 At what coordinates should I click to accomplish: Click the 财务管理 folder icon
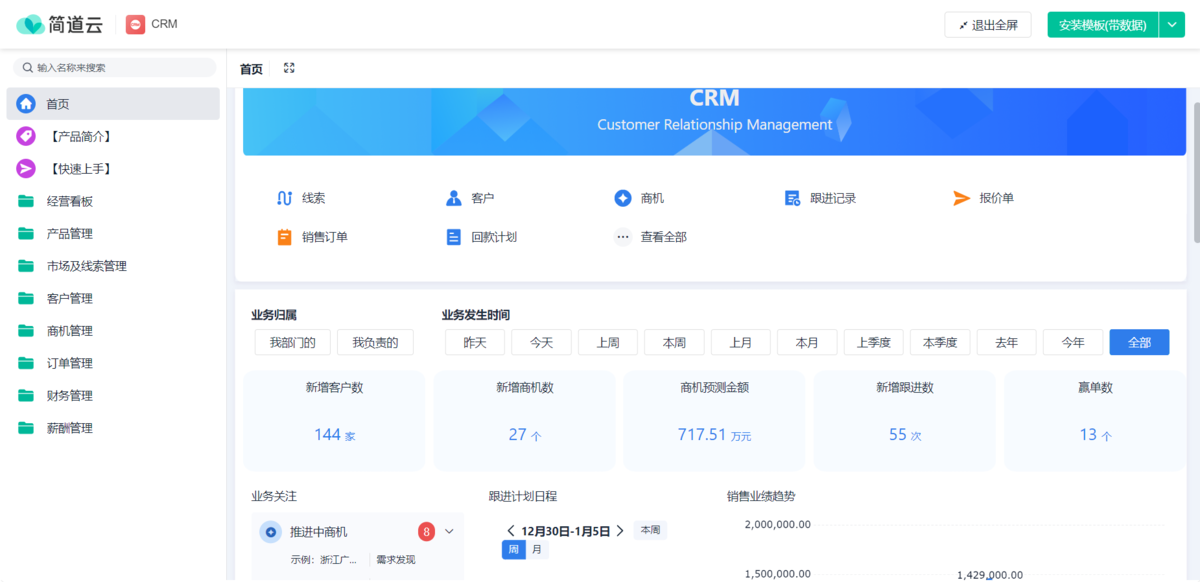(26, 396)
